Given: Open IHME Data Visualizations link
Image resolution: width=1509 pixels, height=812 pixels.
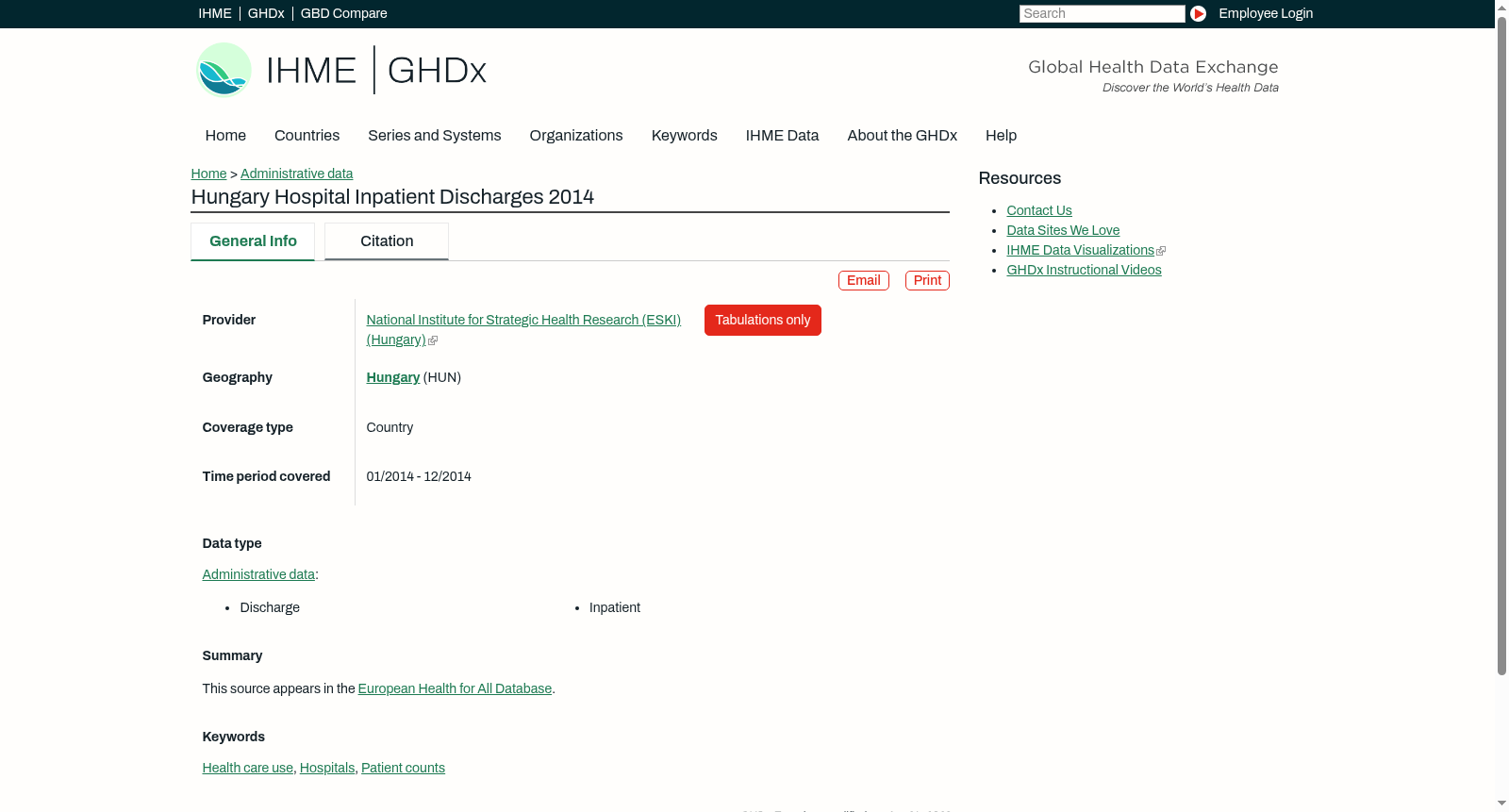Looking at the screenshot, I should pyautogui.click(x=1081, y=250).
